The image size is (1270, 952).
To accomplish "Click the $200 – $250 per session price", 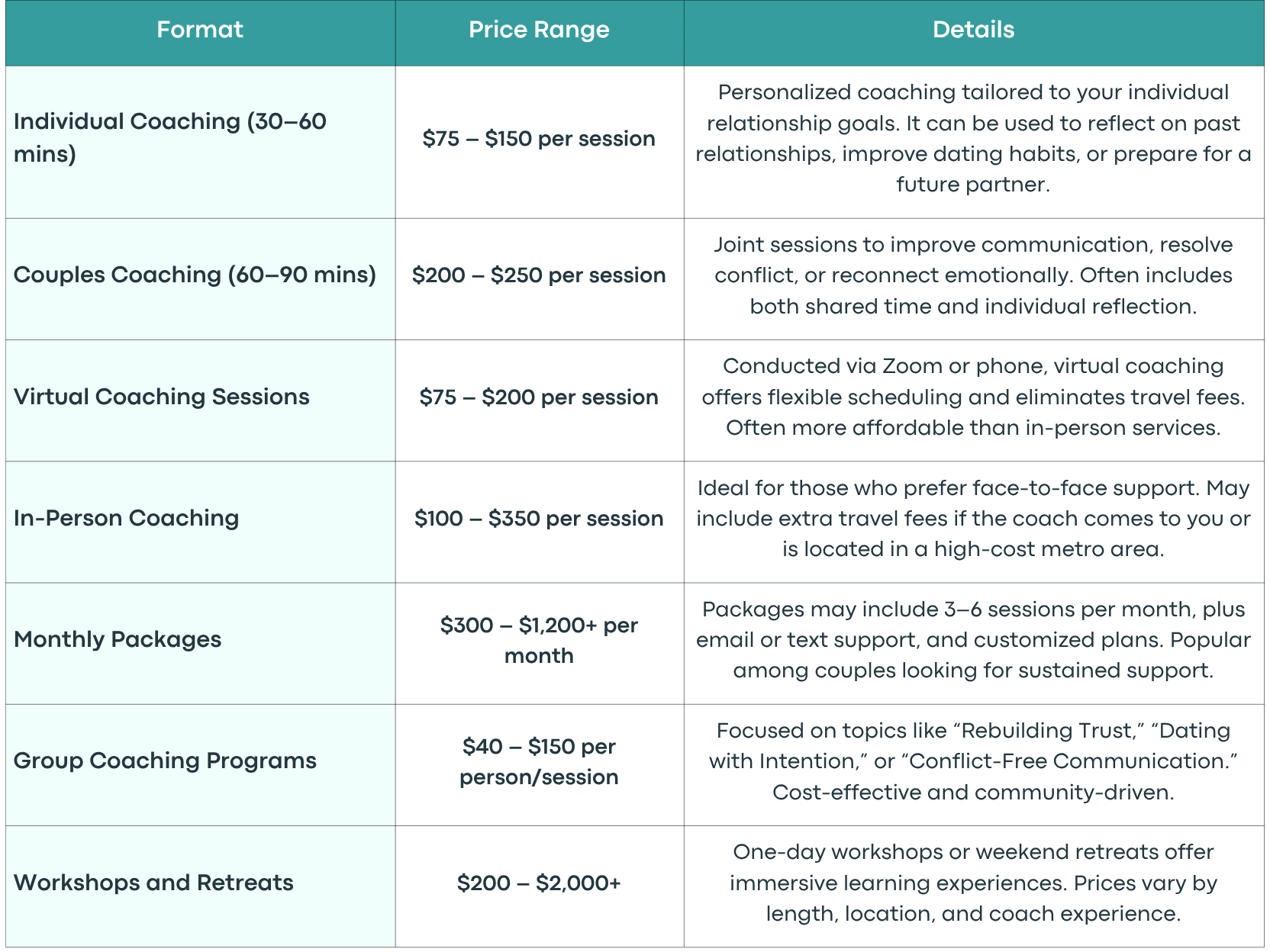I will coord(539,275).
